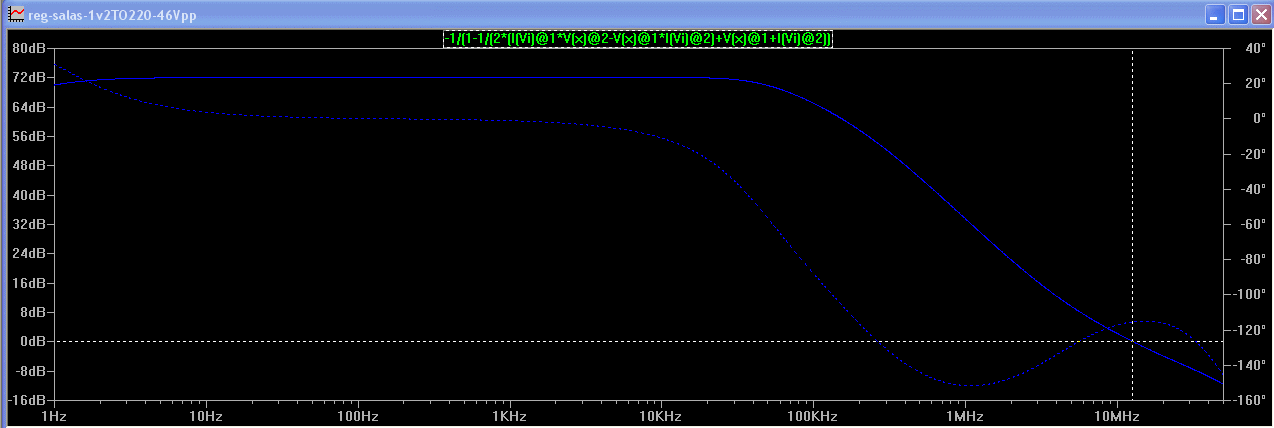Screen dimensions: 1274x428
Task: Click the 64dB left axis label
Action: click(27, 107)
